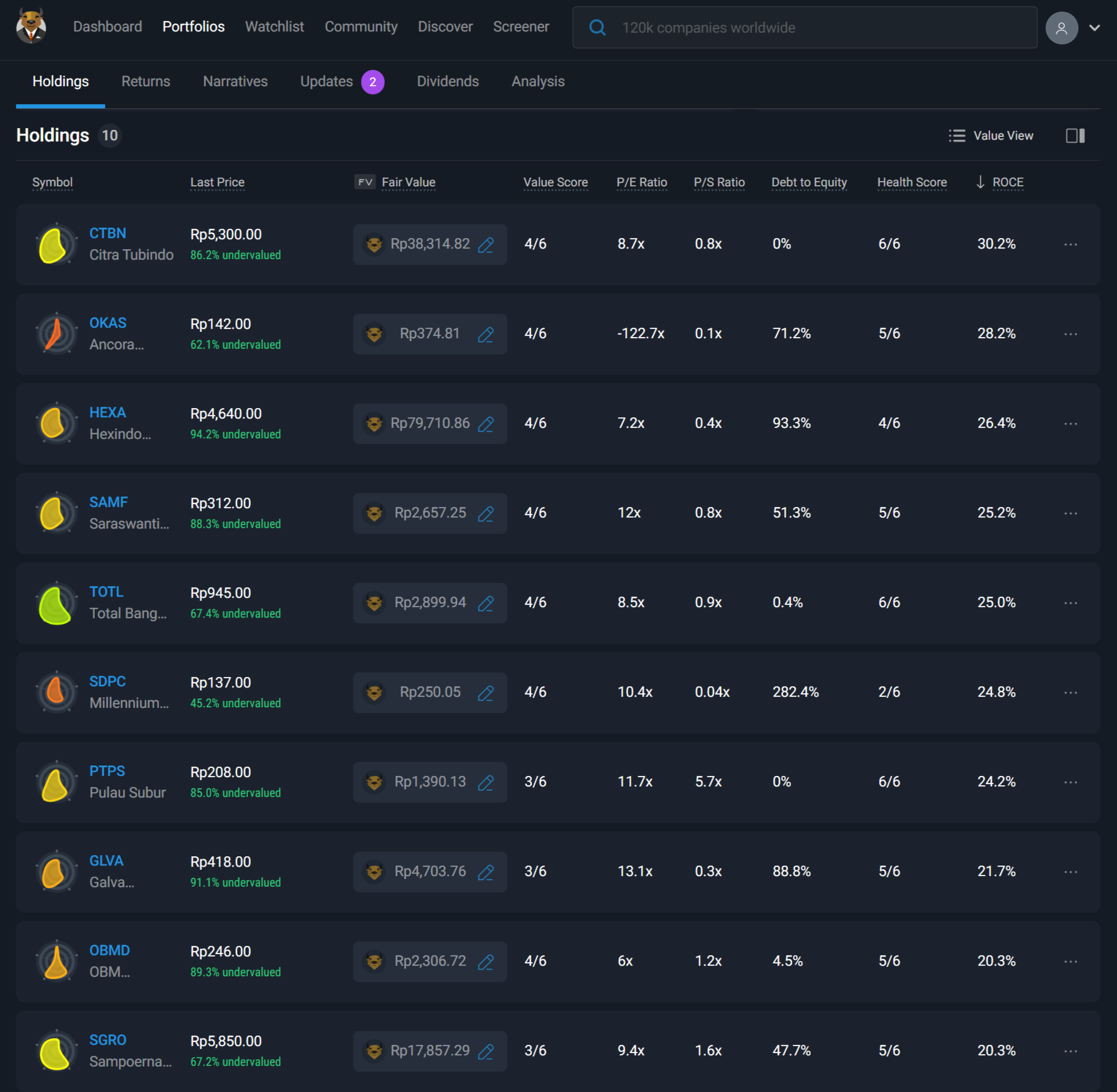This screenshot has height=1092, width=1117.
Task: Edit the OBMD fair value pencil
Action: (486, 962)
